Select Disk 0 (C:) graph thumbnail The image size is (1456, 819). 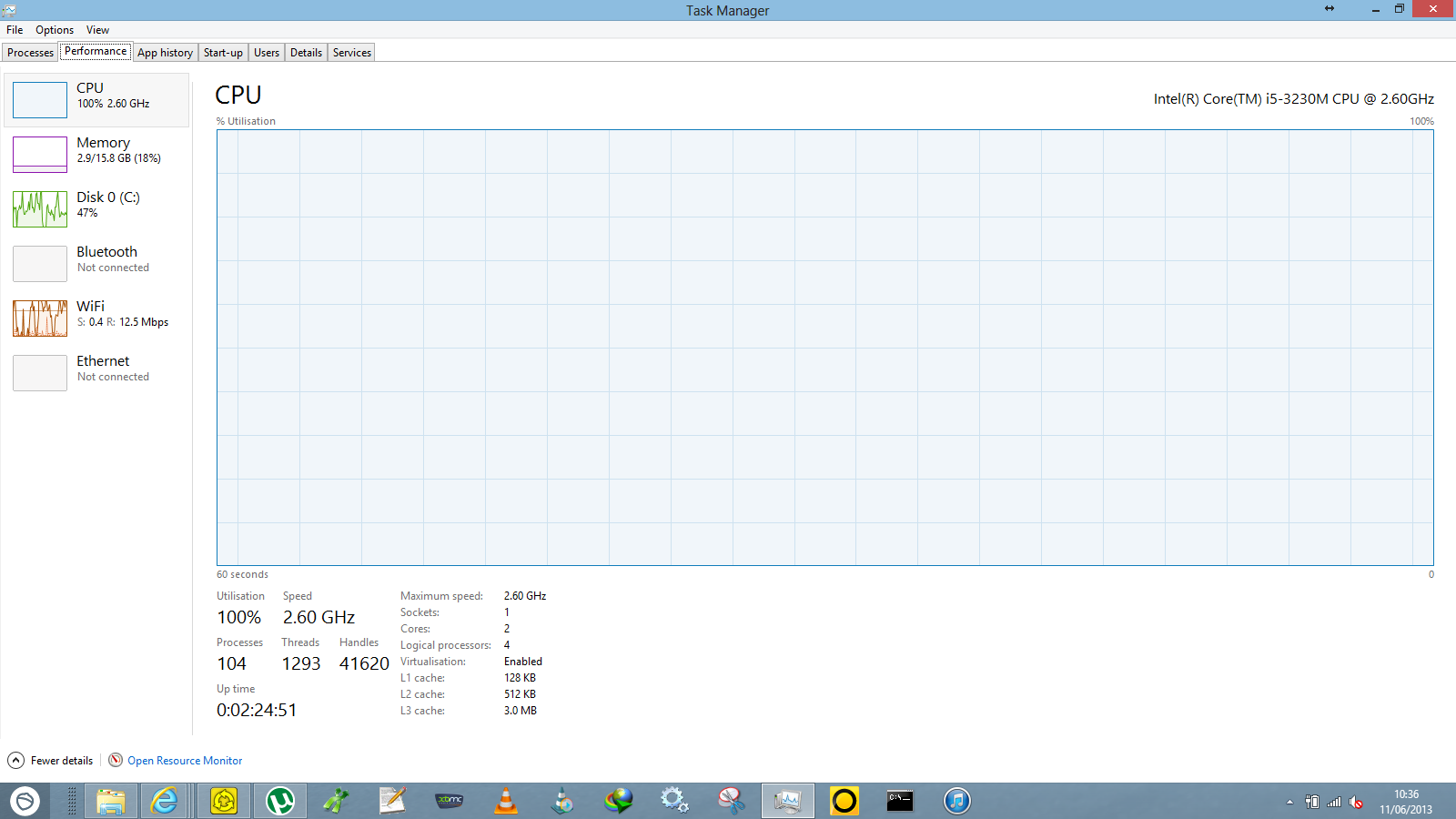point(40,209)
